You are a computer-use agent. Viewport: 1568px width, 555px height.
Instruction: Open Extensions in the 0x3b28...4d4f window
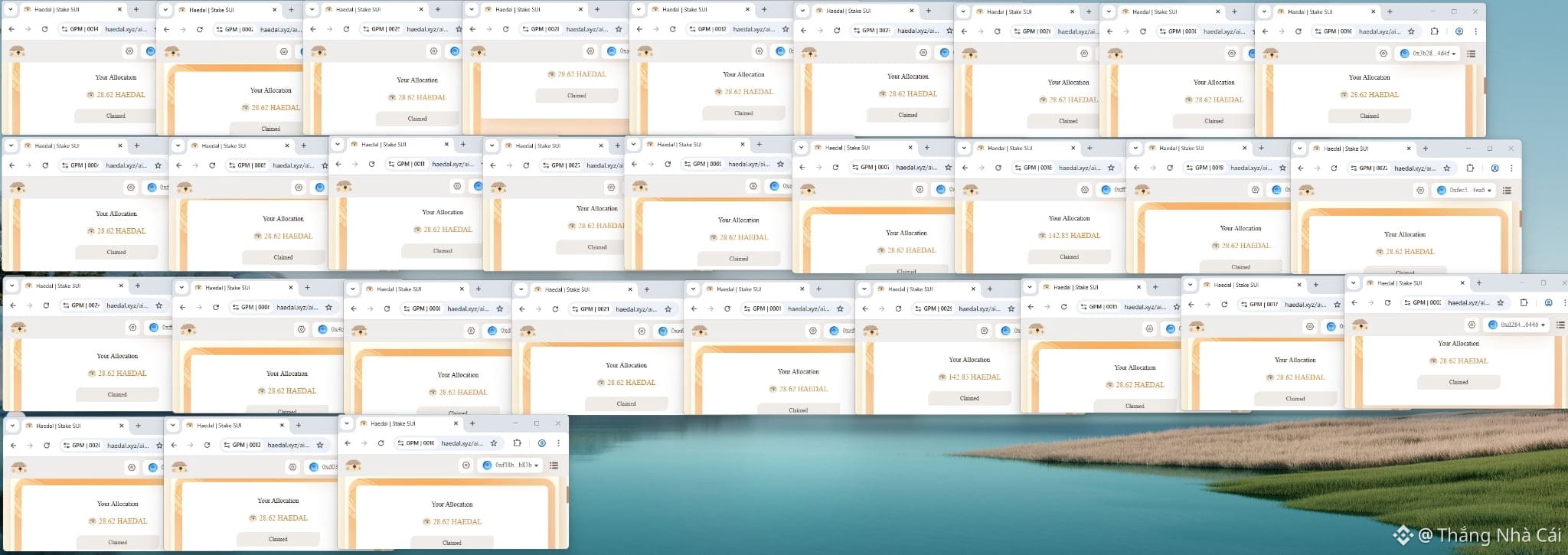pos(1434,31)
